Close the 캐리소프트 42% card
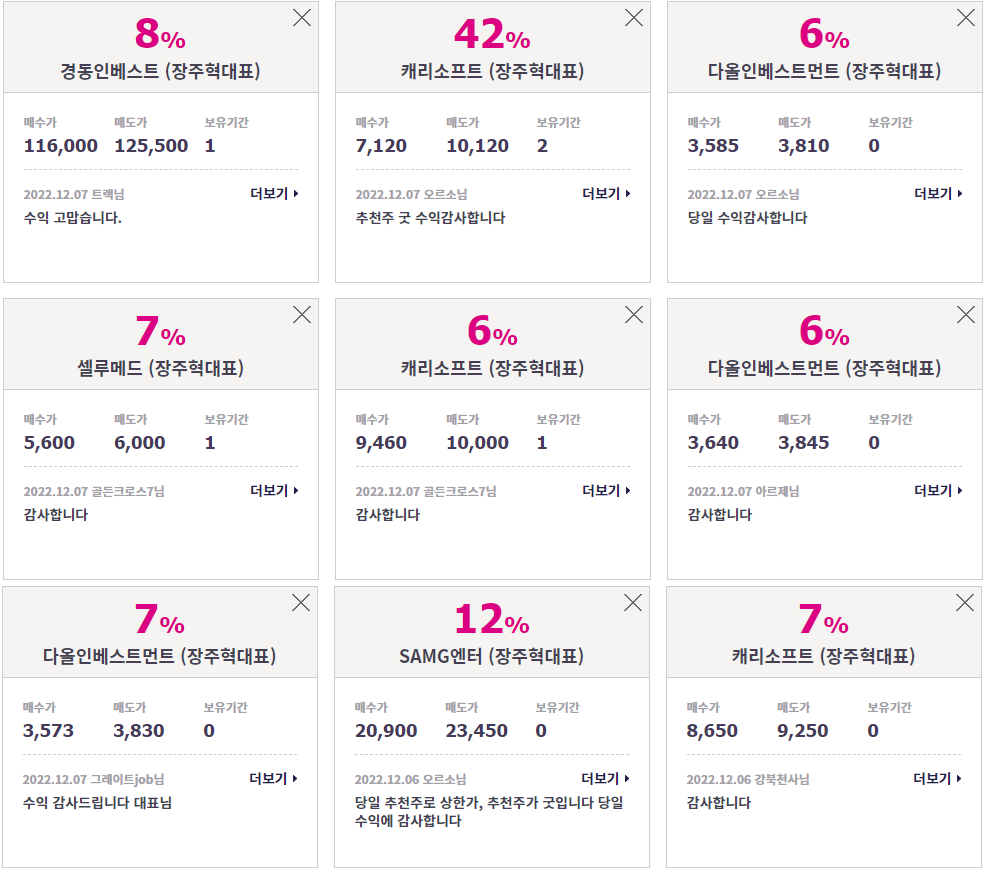 (x=634, y=18)
